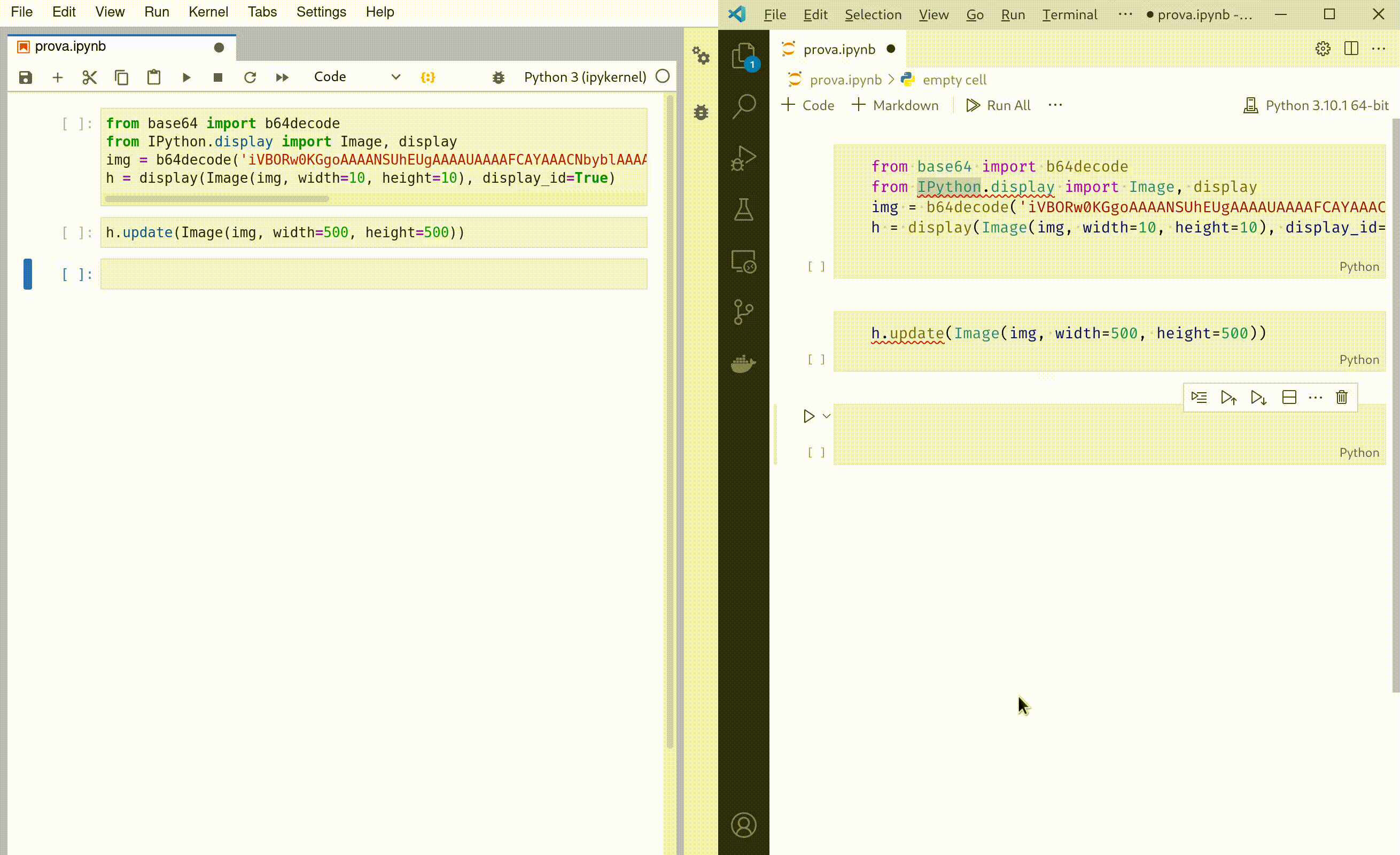Click the empty cell breadcrumb in VS Code
The image size is (1400, 855).
[x=954, y=80]
